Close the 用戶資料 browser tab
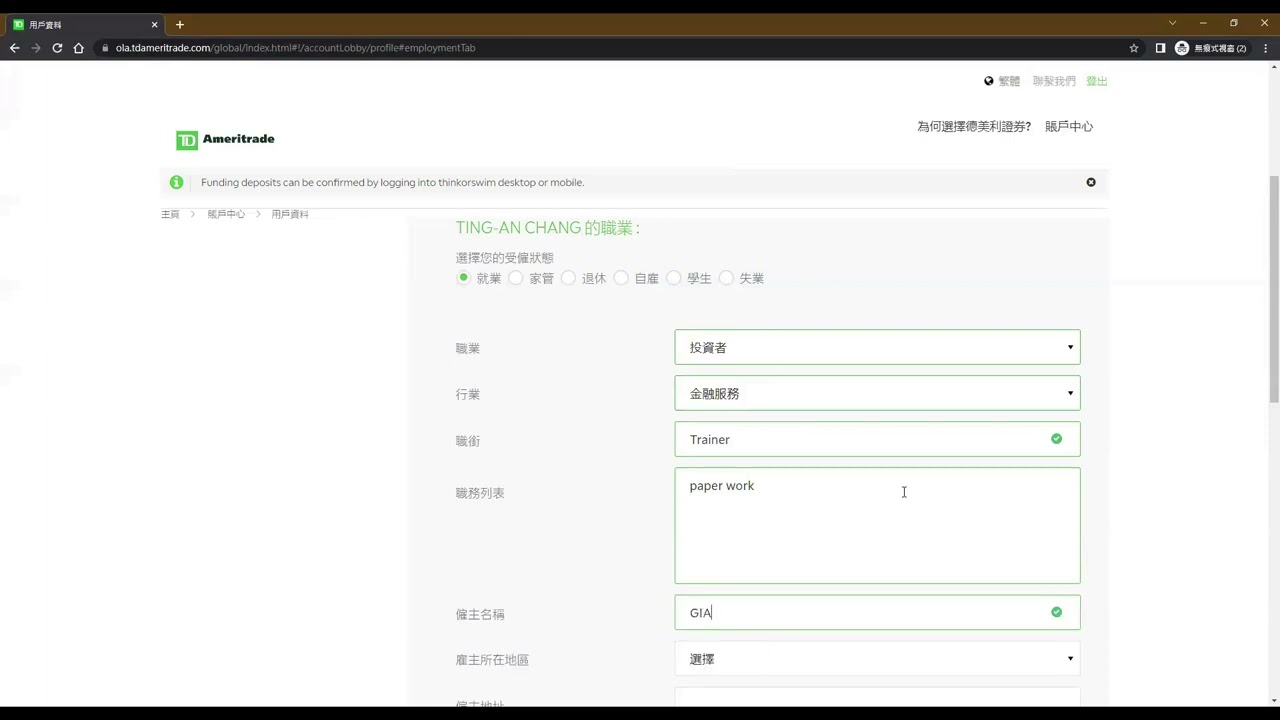The image size is (1280, 720). (155, 24)
